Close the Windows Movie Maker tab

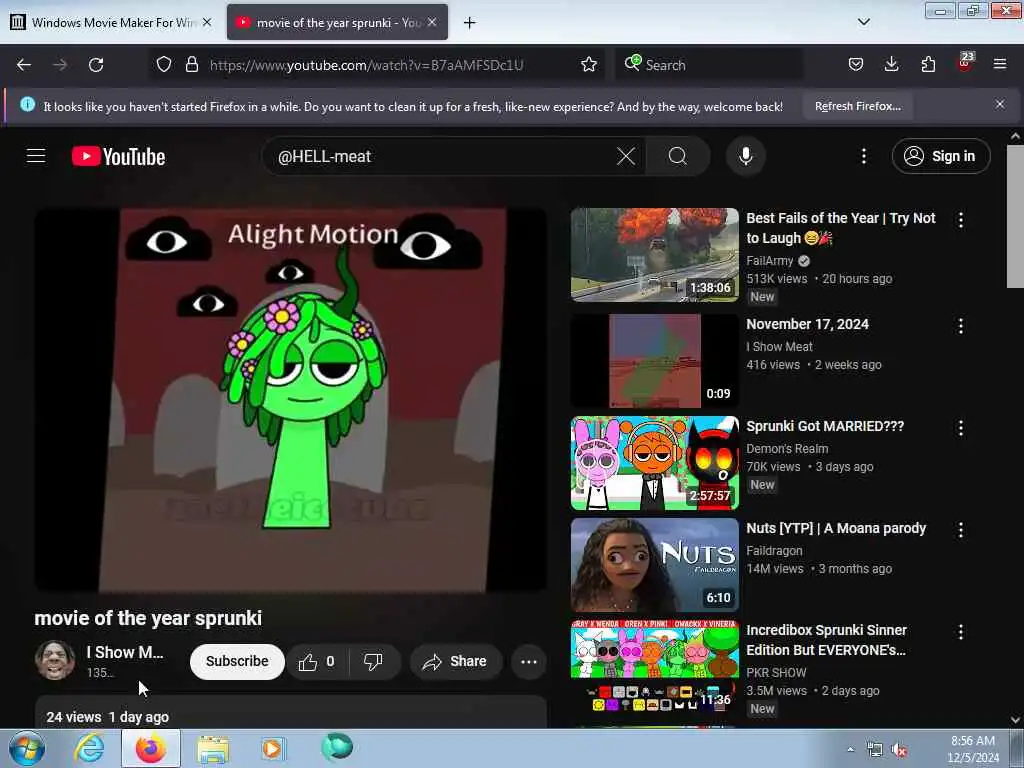(x=207, y=22)
